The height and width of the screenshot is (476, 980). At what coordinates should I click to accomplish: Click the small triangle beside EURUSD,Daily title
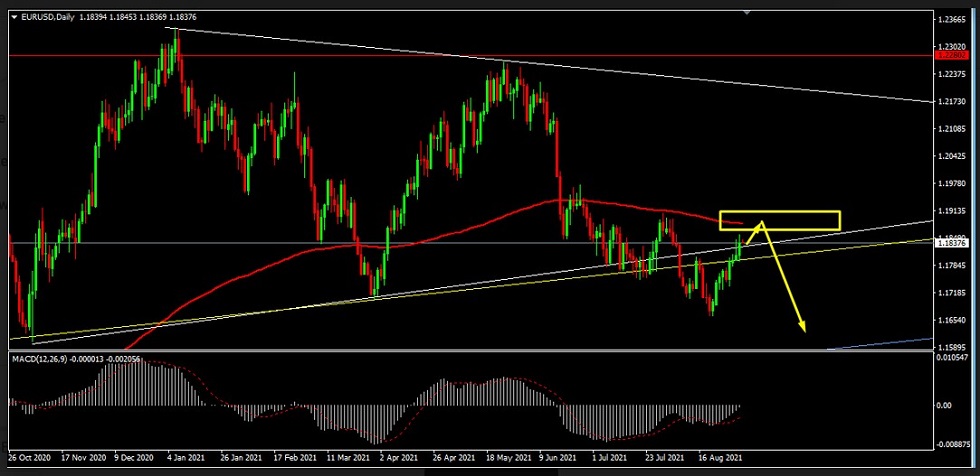click(x=14, y=17)
